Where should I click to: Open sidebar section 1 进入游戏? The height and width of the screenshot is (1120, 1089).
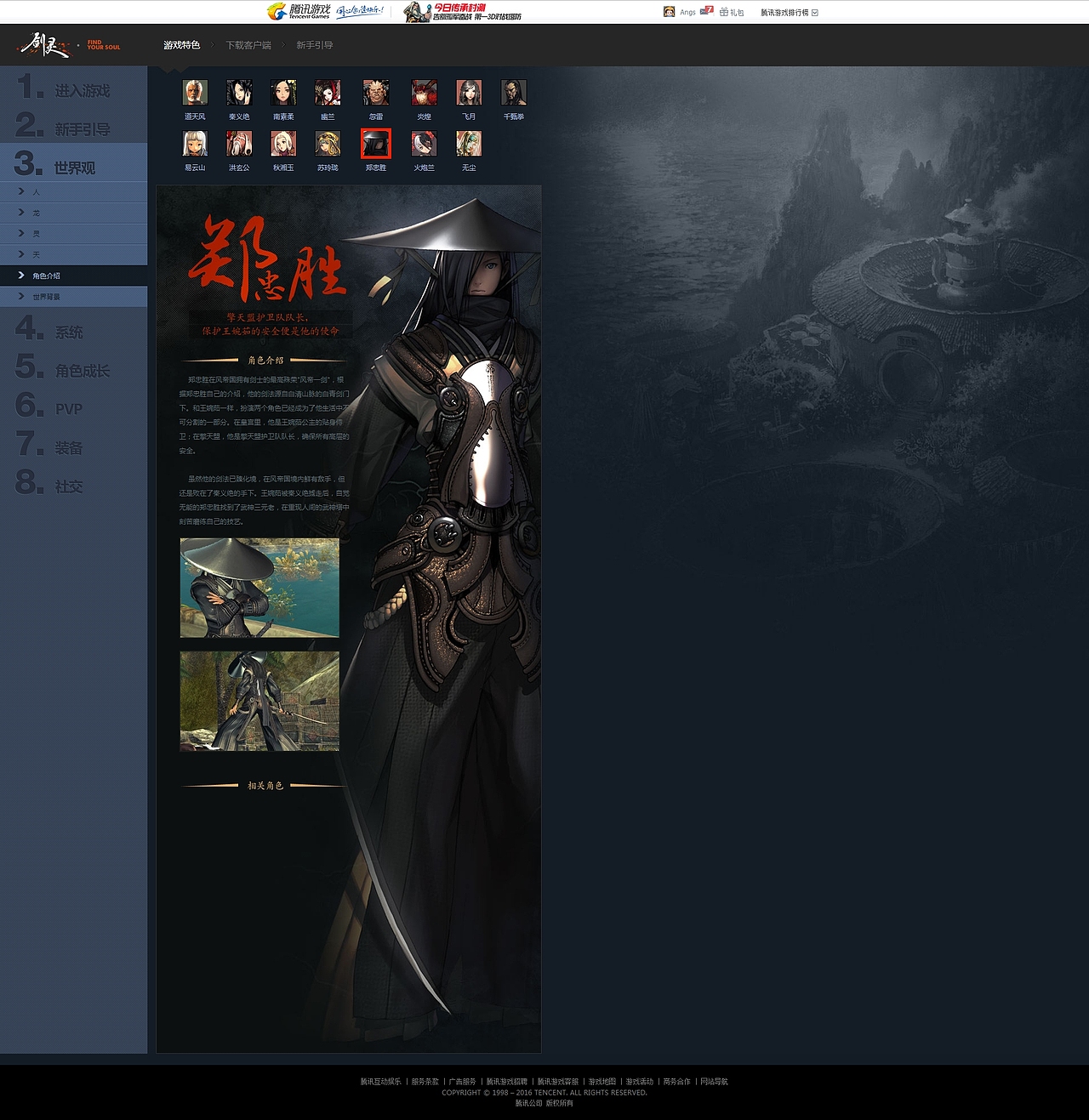click(x=73, y=87)
